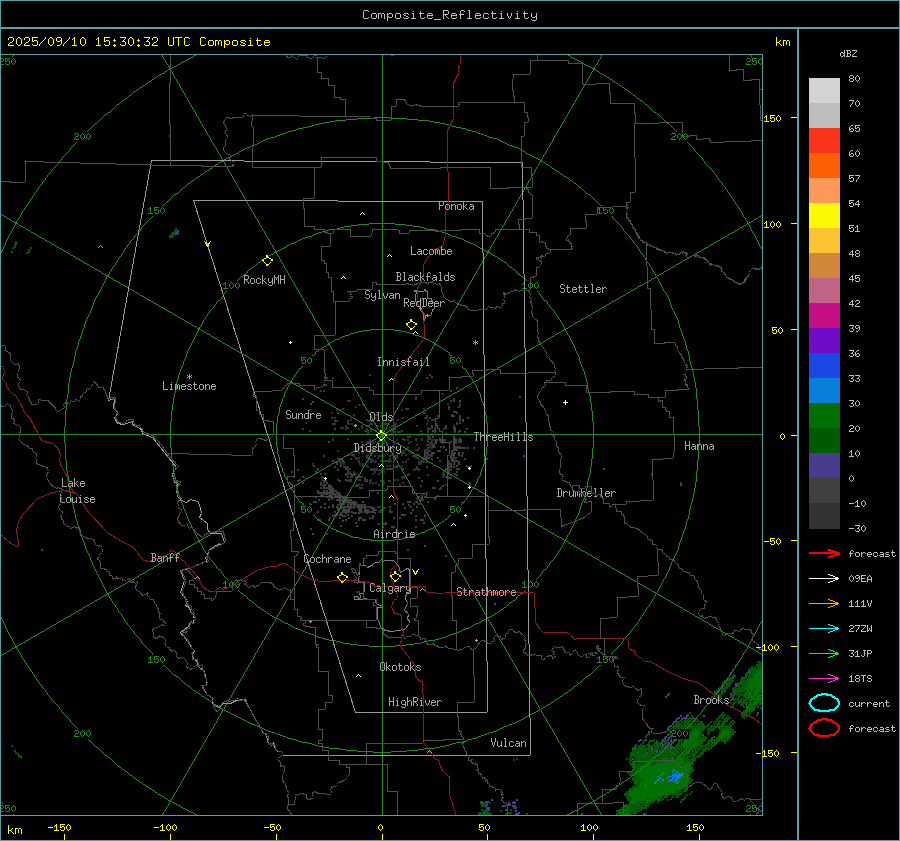Click the Banff town label
Viewport: 900px width, 841px height.
pos(165,557)
